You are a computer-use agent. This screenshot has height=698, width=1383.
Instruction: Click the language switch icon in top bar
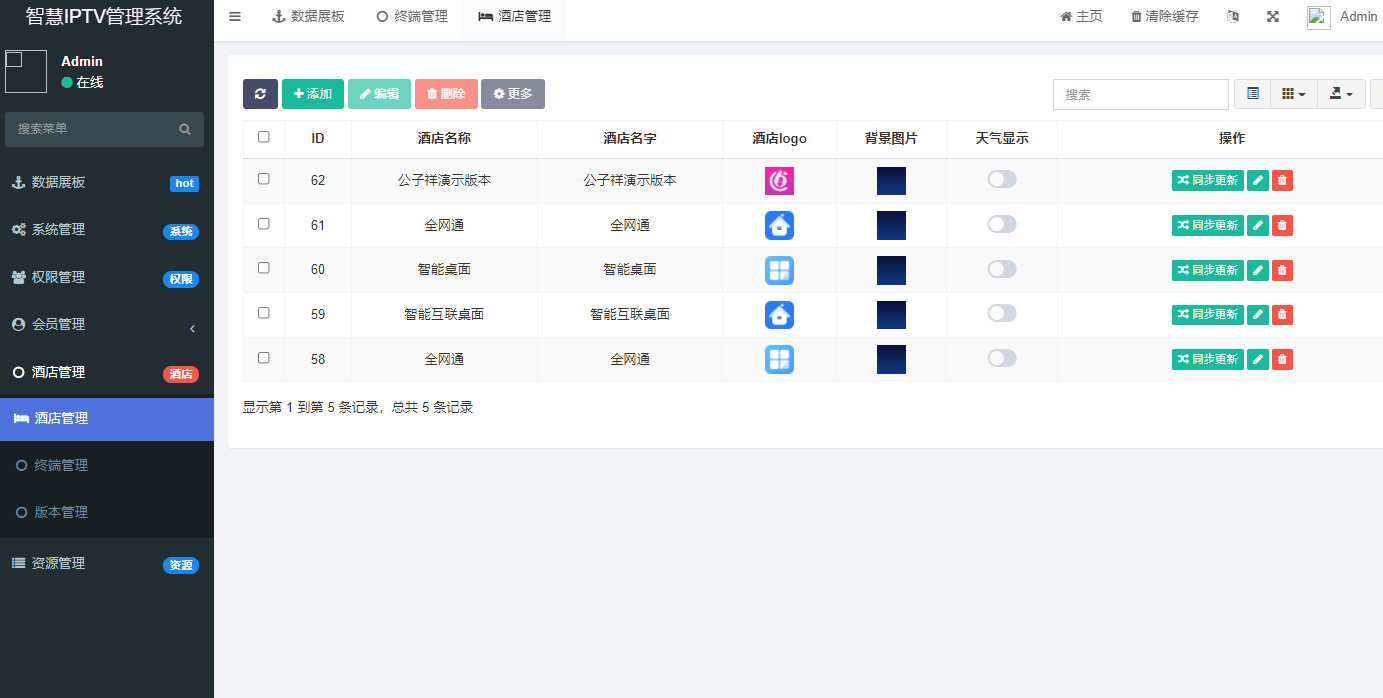(x=1233, y=16)
